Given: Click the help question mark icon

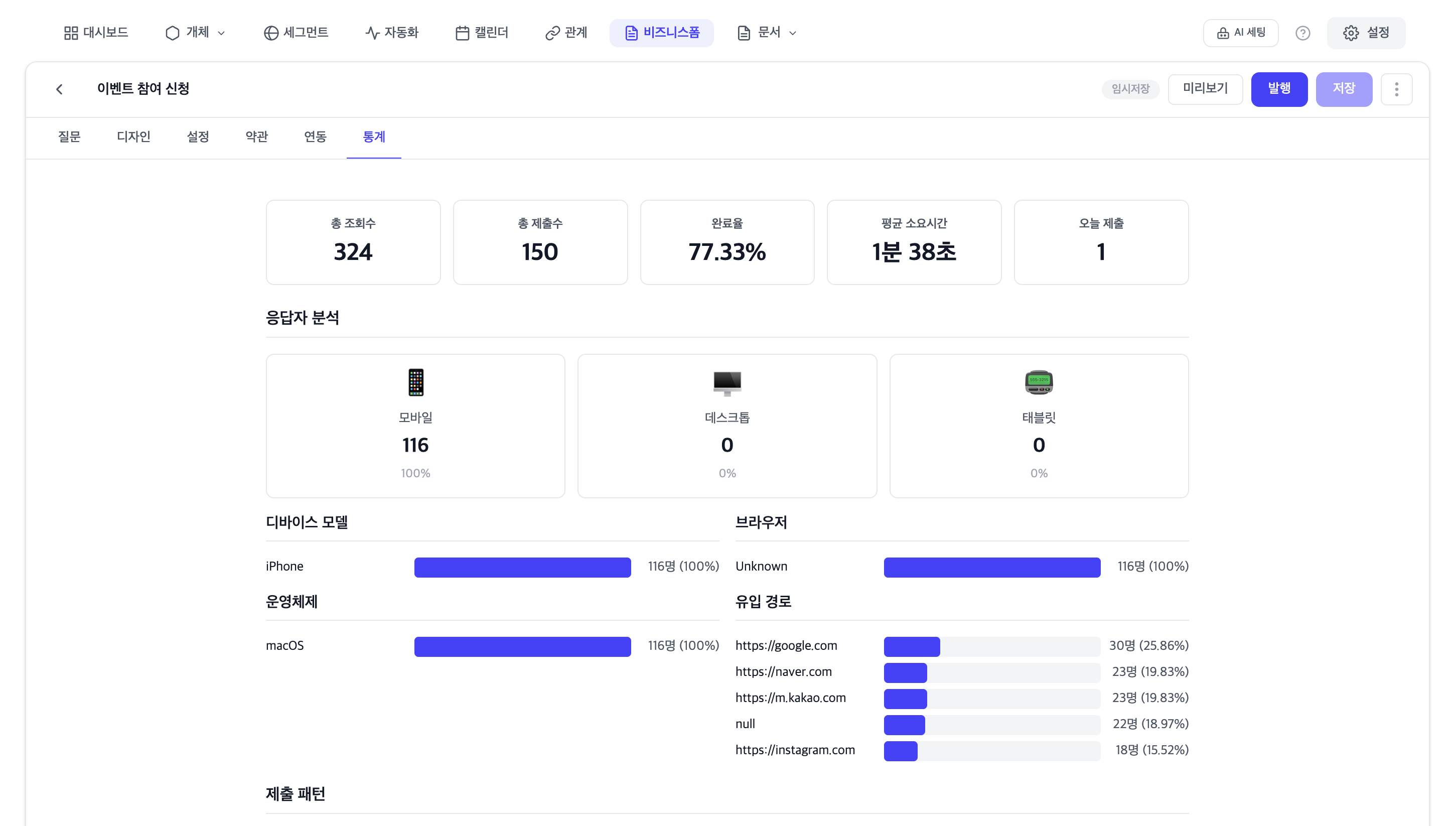Looking at the screenshot, I should pyautogui.click(x=1303, y=32).
